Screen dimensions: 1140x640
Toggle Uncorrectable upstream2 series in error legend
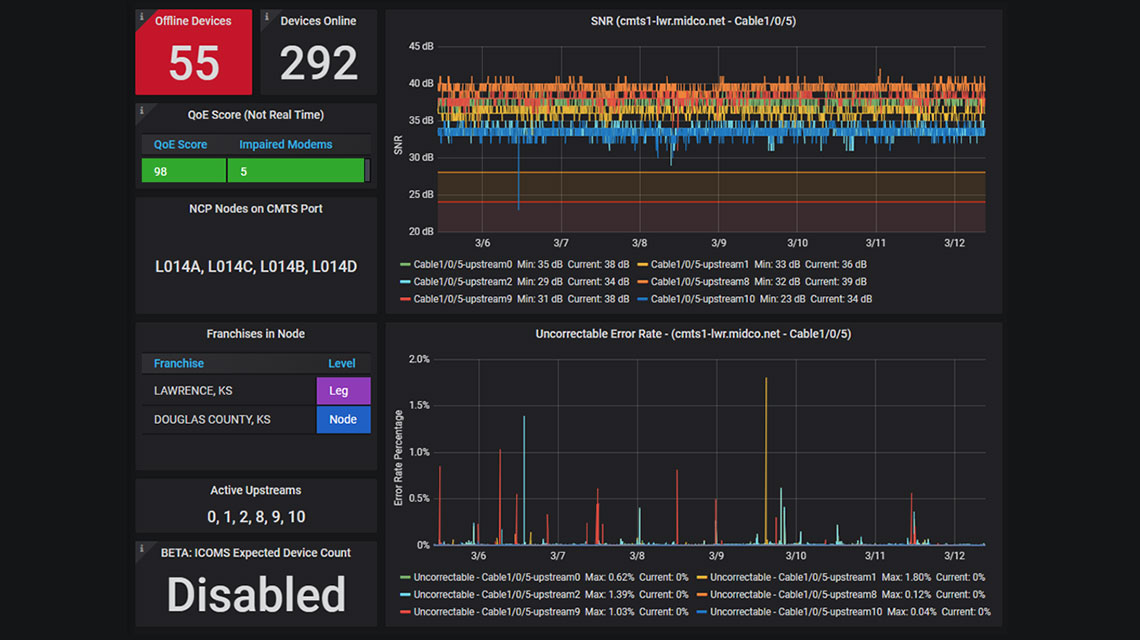tap(492, 594)
